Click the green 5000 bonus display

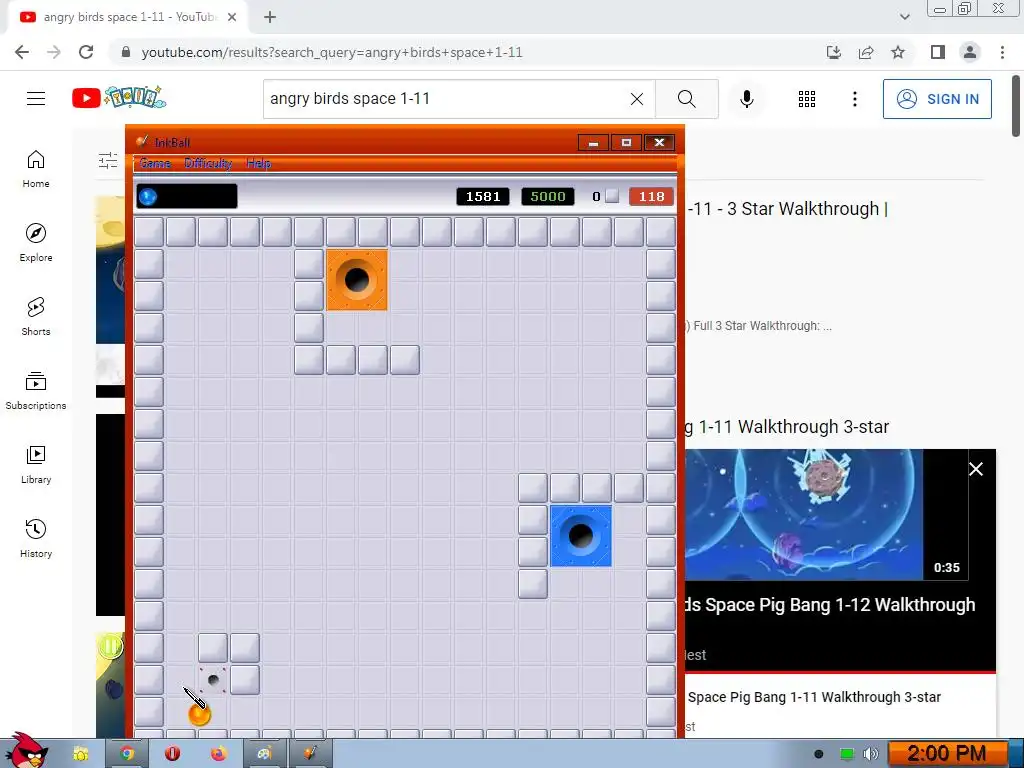[x=548, y=197]
